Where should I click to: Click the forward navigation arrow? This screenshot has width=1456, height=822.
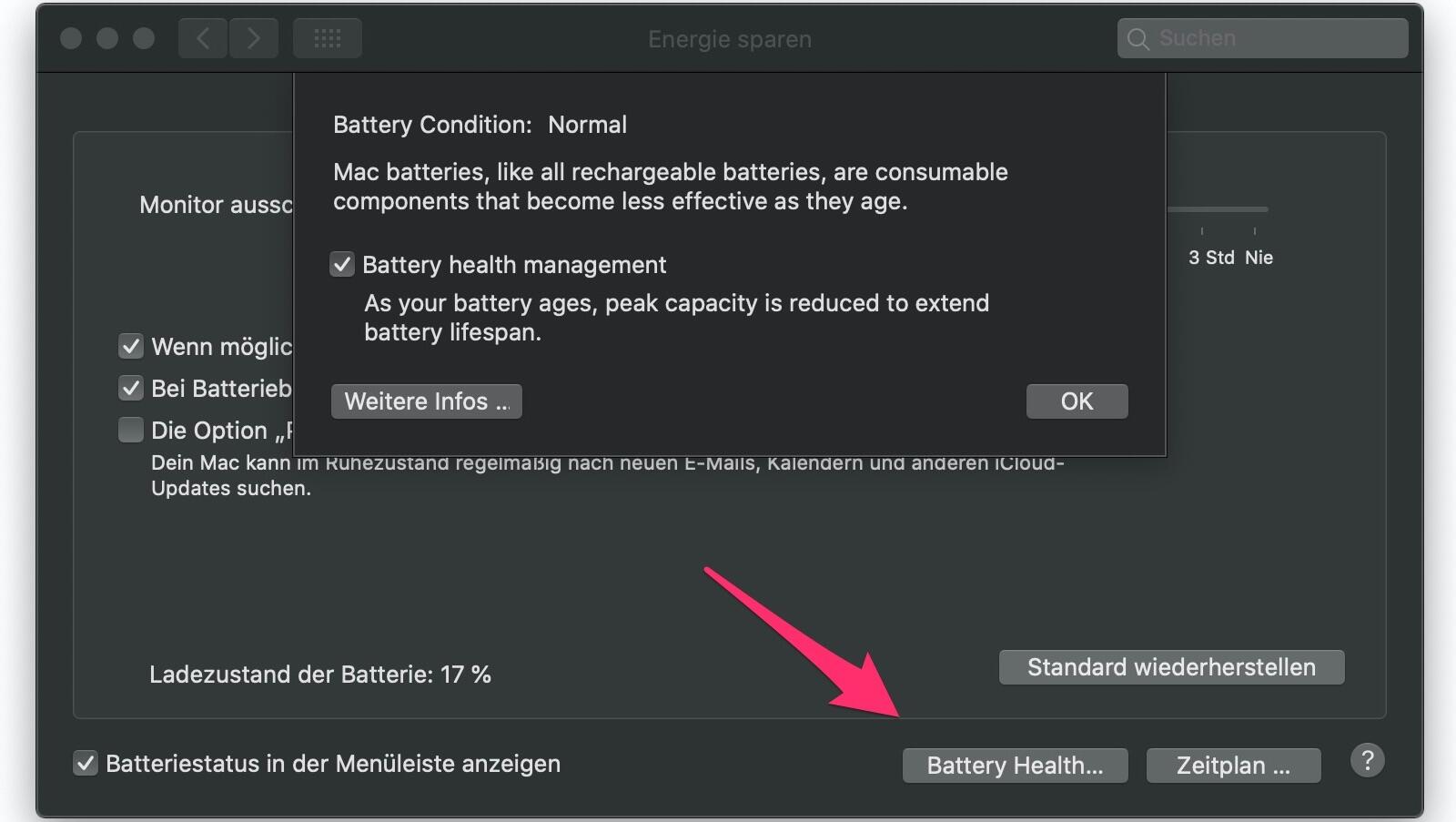pos(254,39)
